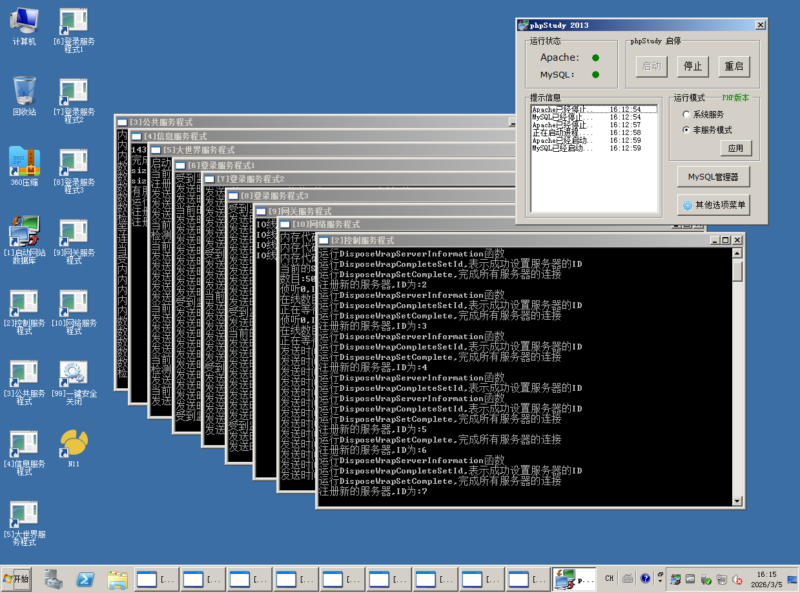Open the 回收站 recycle bin icon
The width and height of the screenshot is (800, 593).
tap(24, 91)
